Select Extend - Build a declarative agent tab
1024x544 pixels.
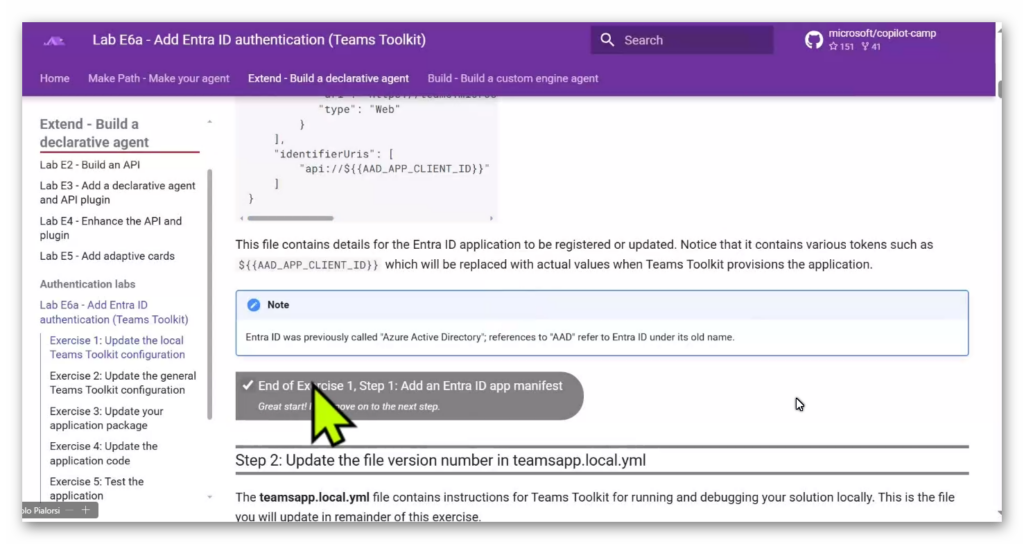tap(328, 78)
